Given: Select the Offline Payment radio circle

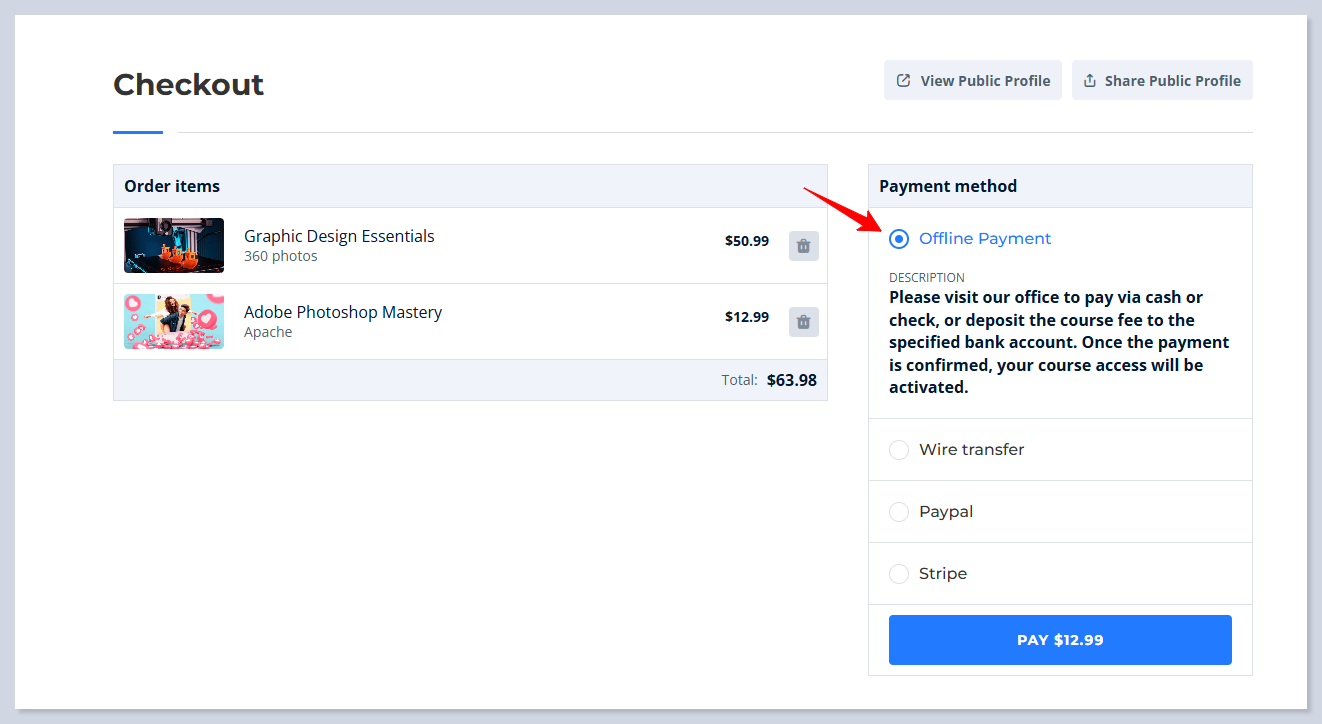Looking at the screenshot, I should coord(899,239).
